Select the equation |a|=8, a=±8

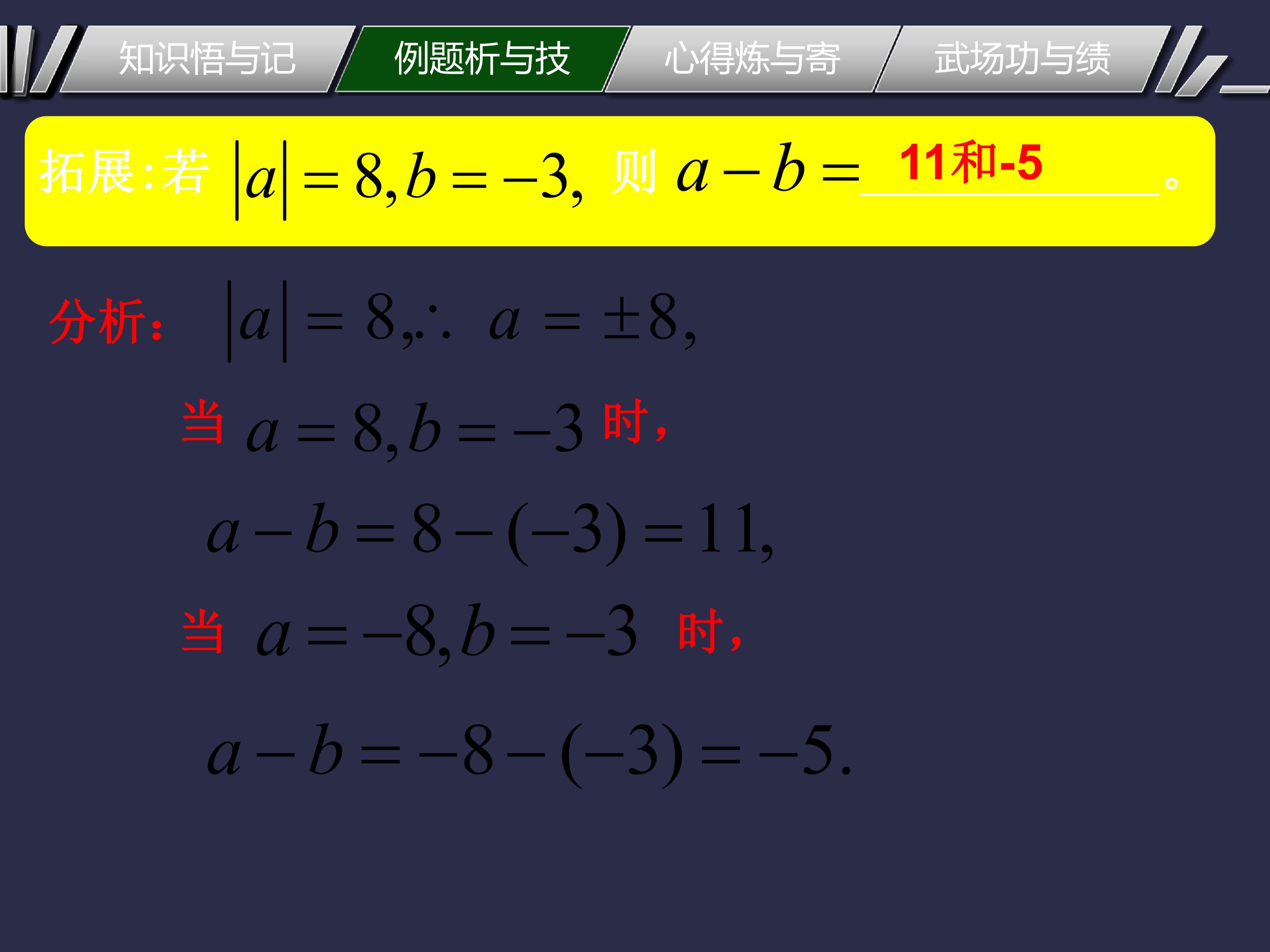(462, 321)
